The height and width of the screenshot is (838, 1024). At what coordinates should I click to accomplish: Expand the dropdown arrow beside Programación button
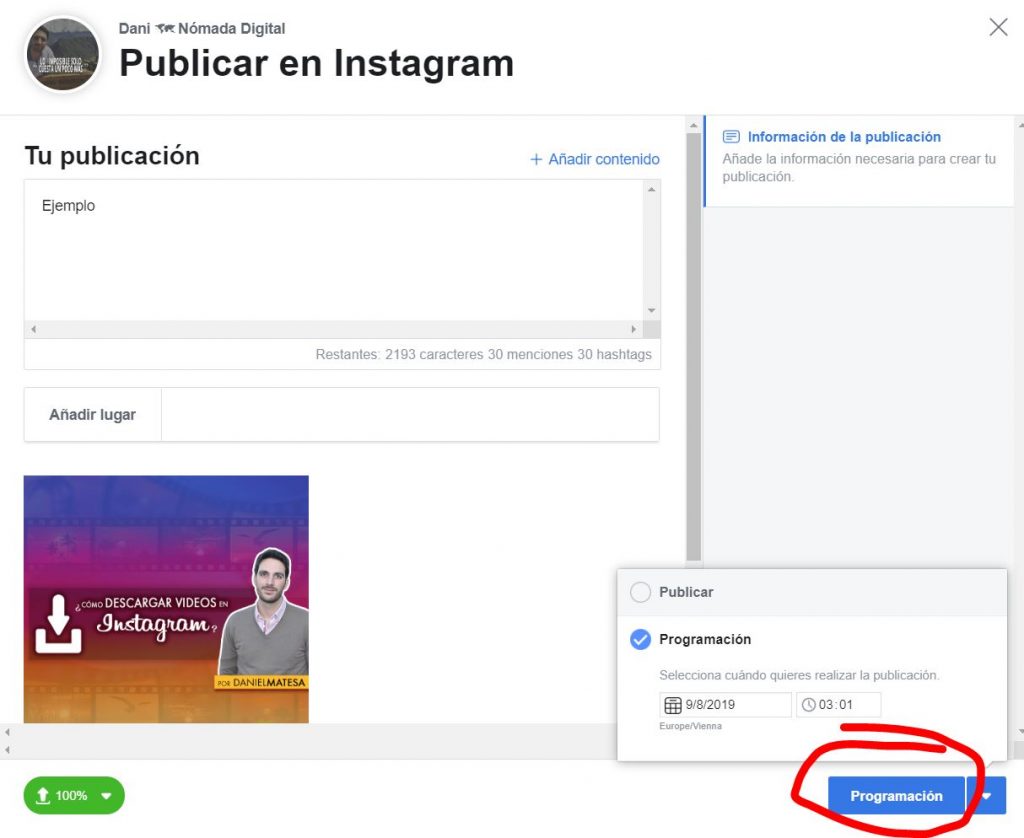pos(986,796)
